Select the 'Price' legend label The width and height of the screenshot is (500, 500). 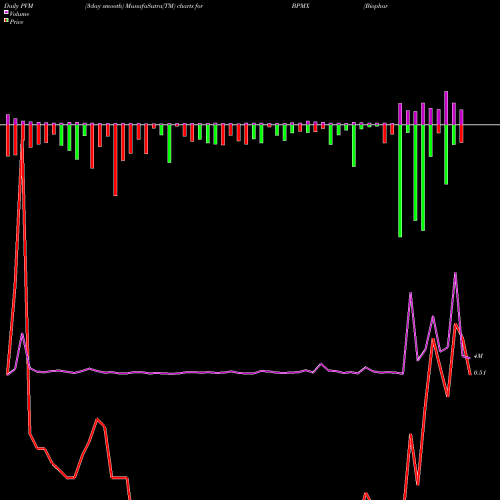coord(16,22)
